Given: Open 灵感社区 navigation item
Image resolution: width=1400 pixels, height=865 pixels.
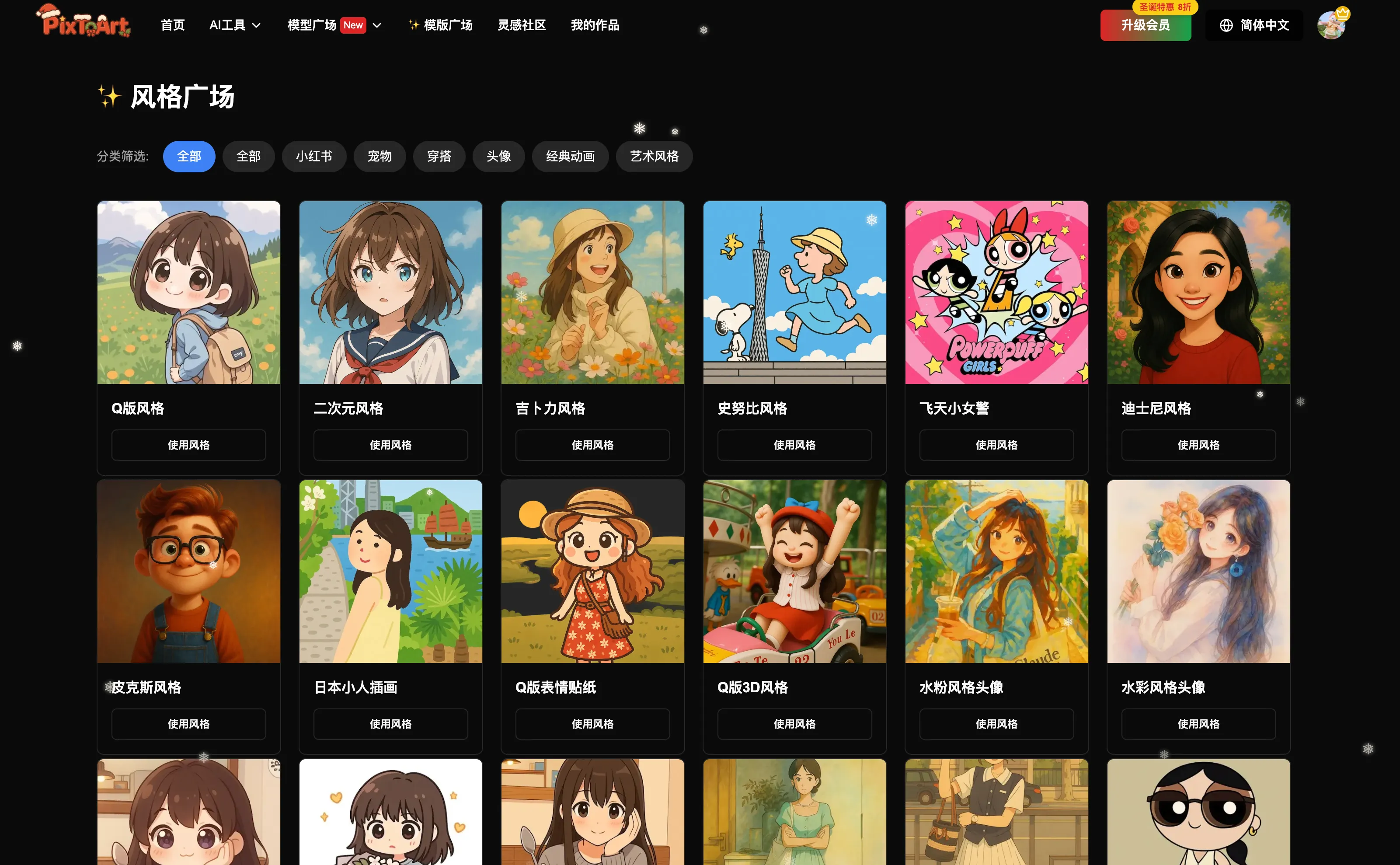Looking at the screenshot, I should 522,25.
